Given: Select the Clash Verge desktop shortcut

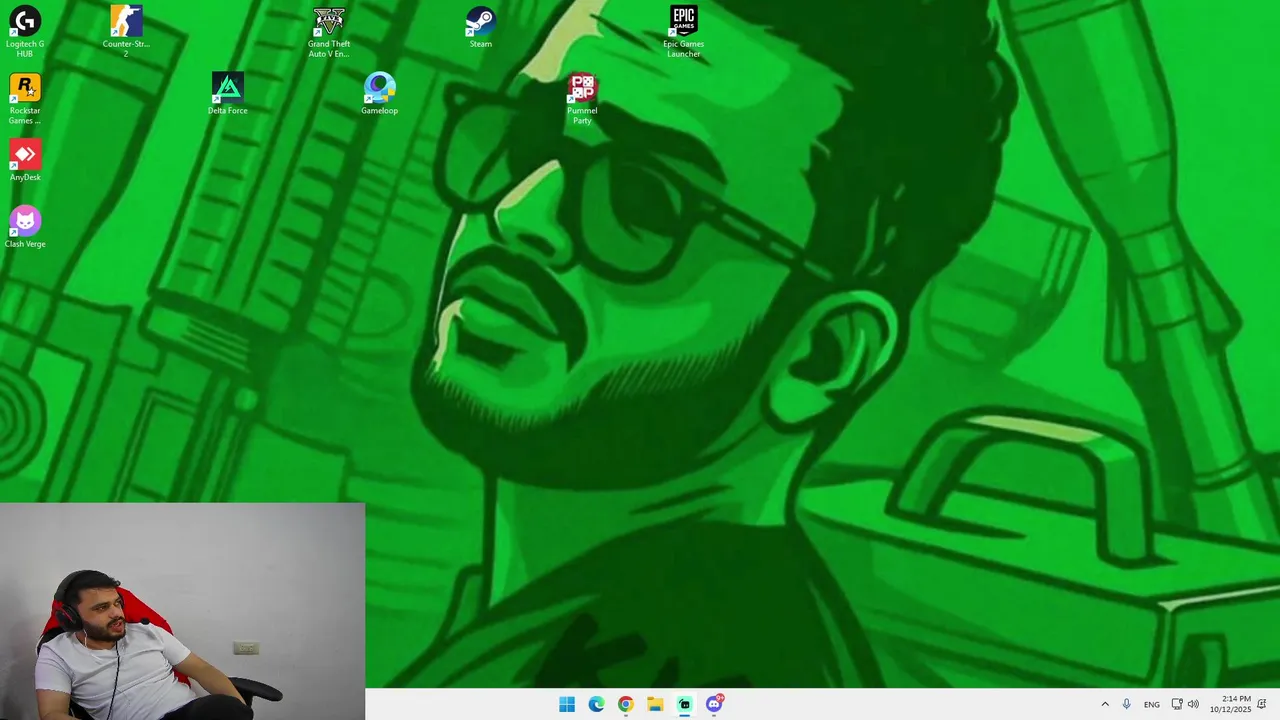Looking at the screenshot, I should [x=25, y=227].
